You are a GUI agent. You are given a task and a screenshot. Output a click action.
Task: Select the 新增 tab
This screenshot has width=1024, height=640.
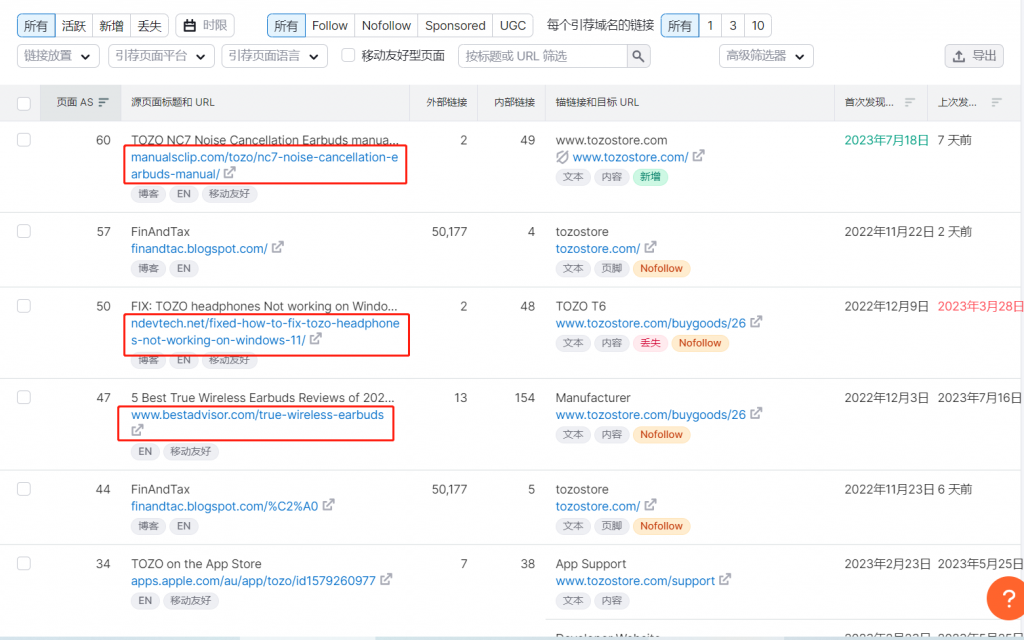pos(112,25)
